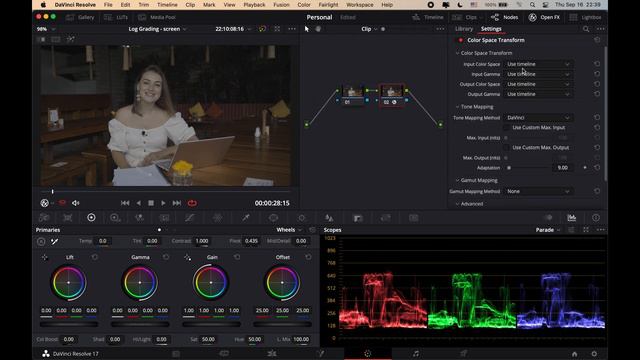Open the Workspace menu
This screenshot has height=360, width=640.
pyautogui.click(x=360, y=5)
